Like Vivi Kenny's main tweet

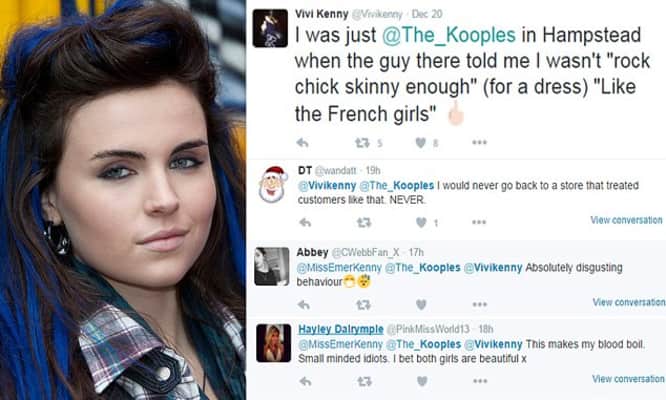coord(420,143)
